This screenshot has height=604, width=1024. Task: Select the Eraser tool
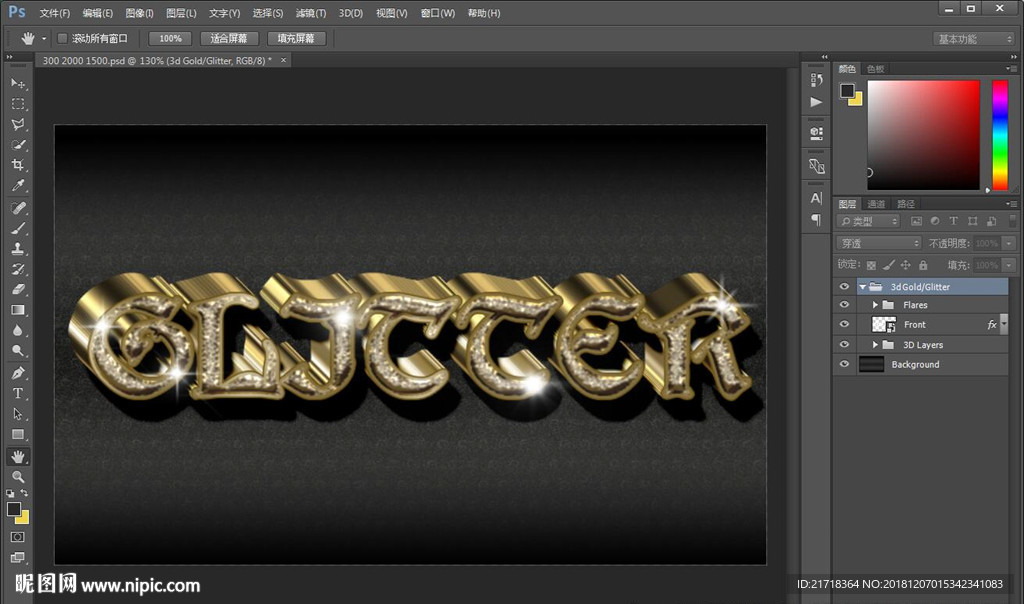point(18,289)
